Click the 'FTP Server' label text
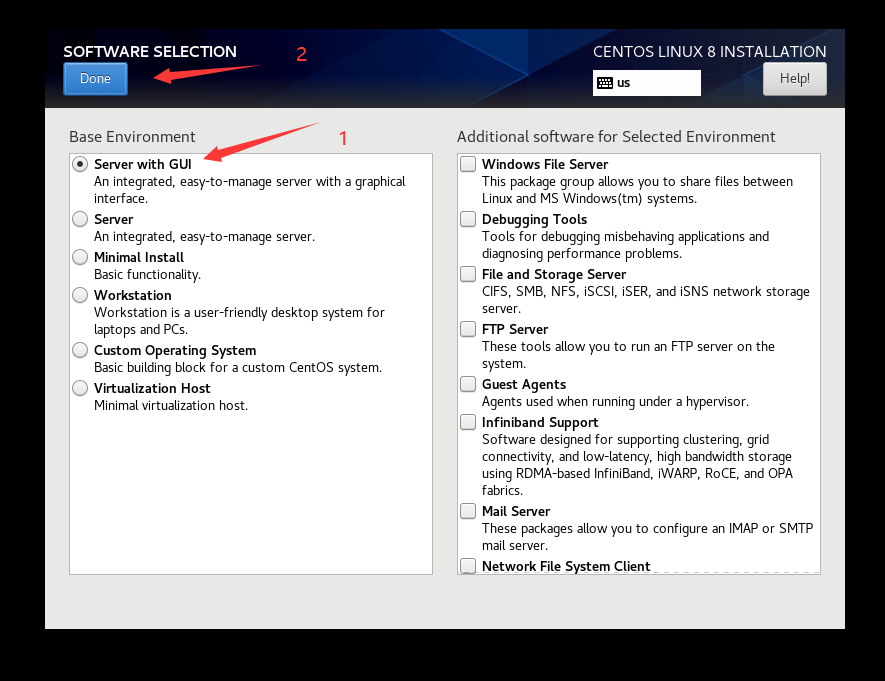This screenshot has width=885, height=681. pyautogui.click(x=515, y=329)
